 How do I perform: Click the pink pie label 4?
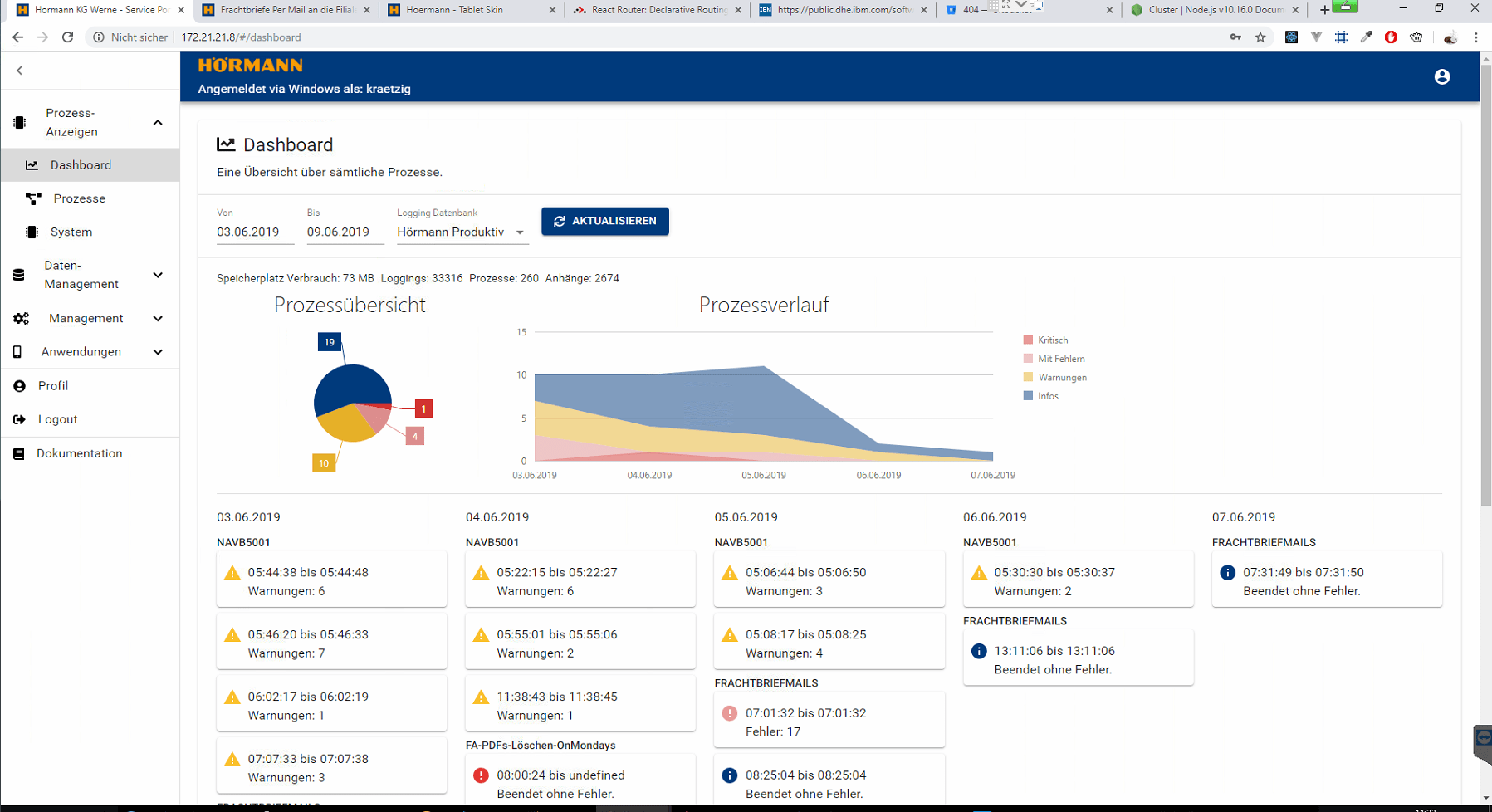click(415, 436)
